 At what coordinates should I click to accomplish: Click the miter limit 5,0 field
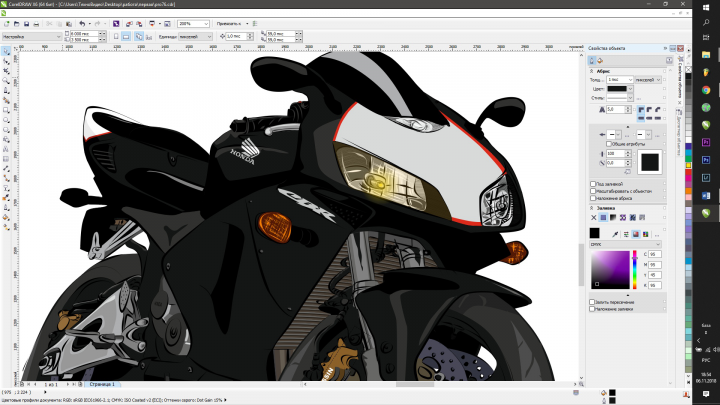pyautogui.click(x=615, y=110)
